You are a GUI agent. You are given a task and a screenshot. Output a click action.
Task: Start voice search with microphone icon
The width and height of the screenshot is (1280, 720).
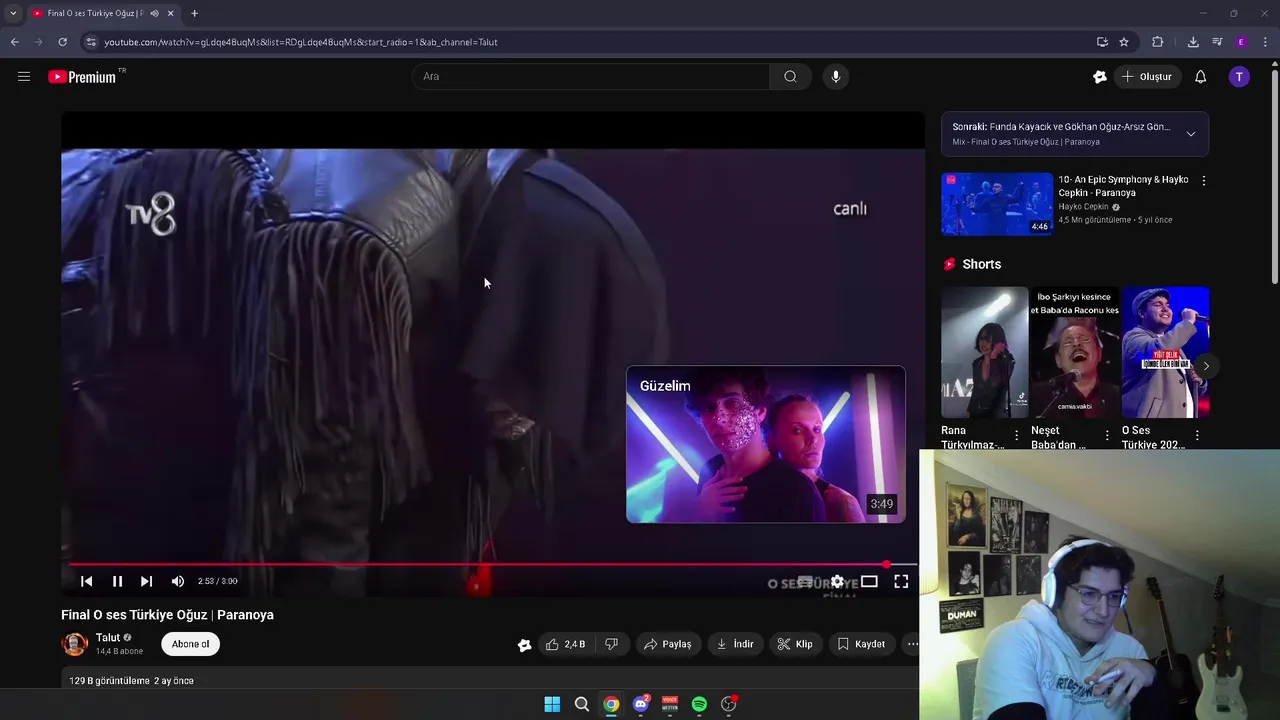tap(836, 76)
